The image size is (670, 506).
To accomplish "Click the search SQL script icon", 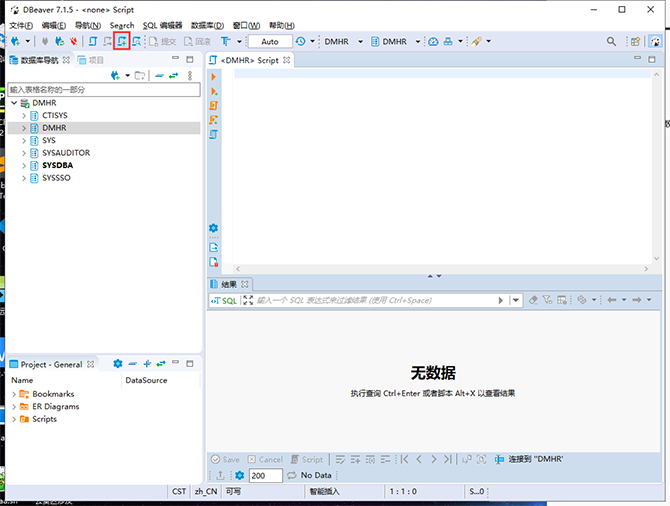I will coord(136,41).
